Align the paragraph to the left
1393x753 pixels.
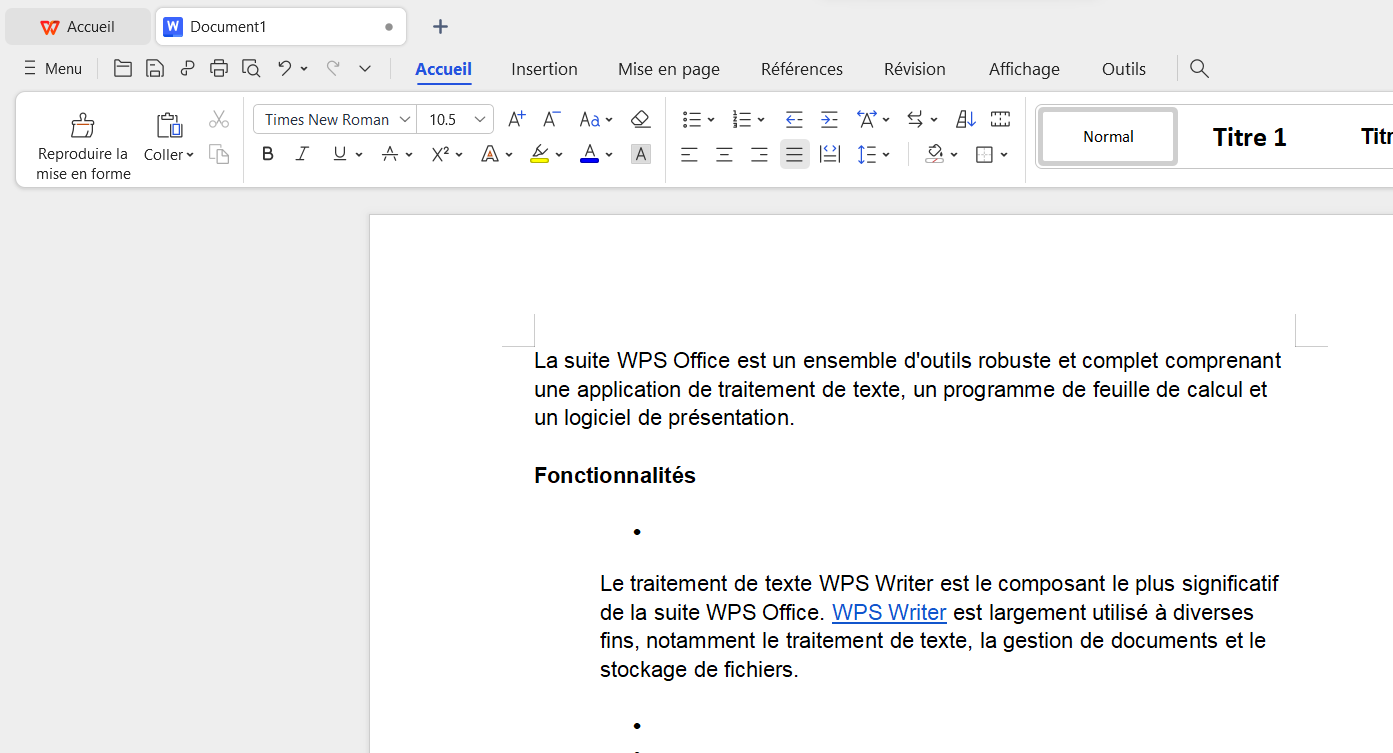pos(689,154)
